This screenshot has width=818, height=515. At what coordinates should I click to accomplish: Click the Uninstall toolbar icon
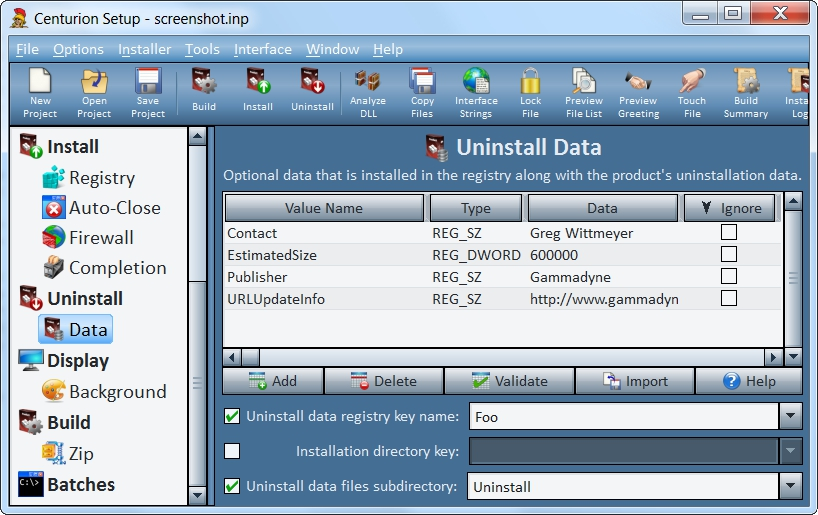coord(312,90)
